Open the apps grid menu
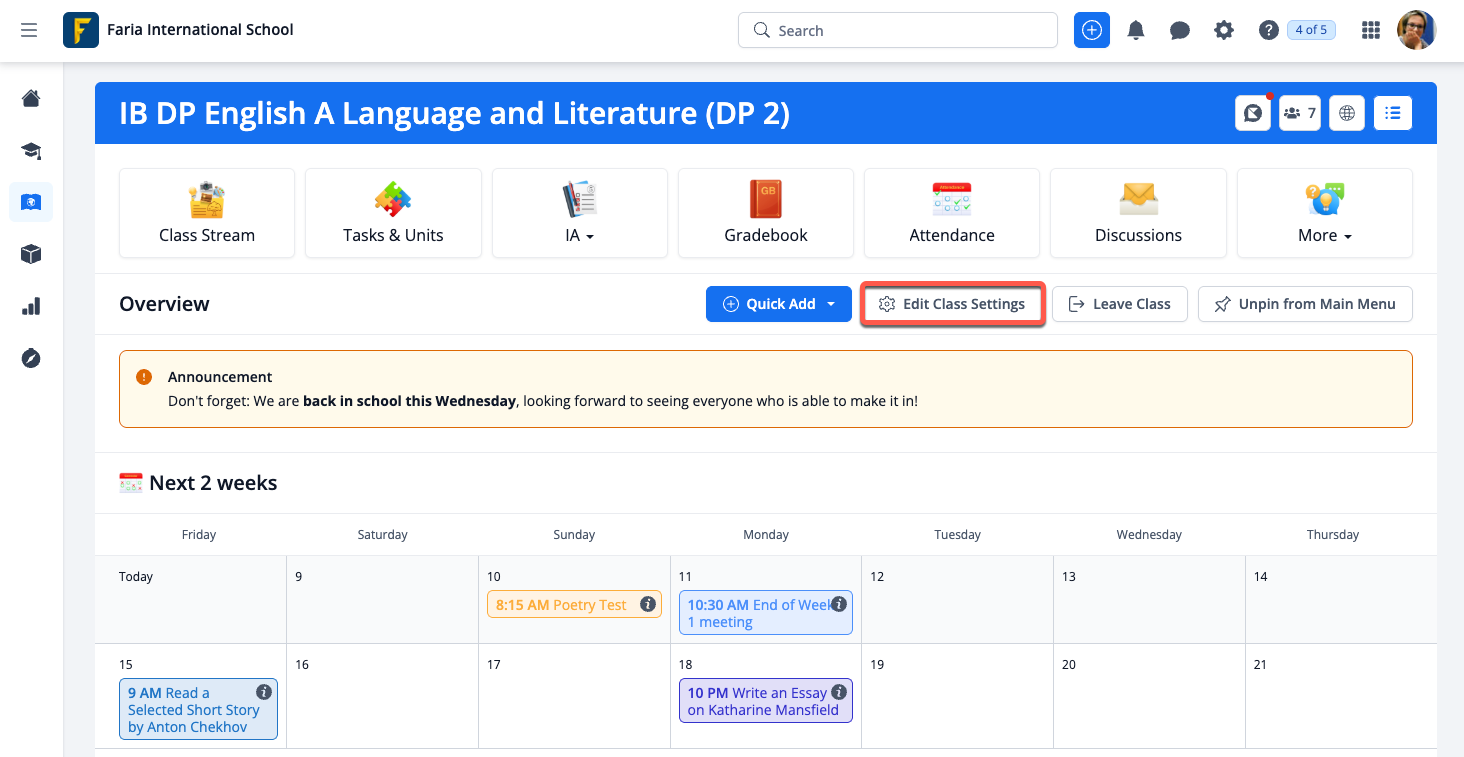 1370,30
